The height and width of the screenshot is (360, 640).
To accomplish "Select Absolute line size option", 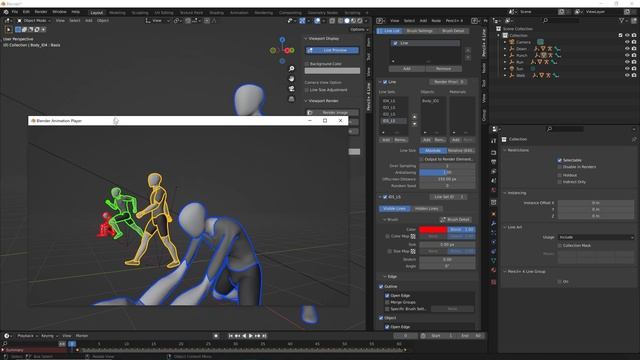I will click(x=433, y=151).
